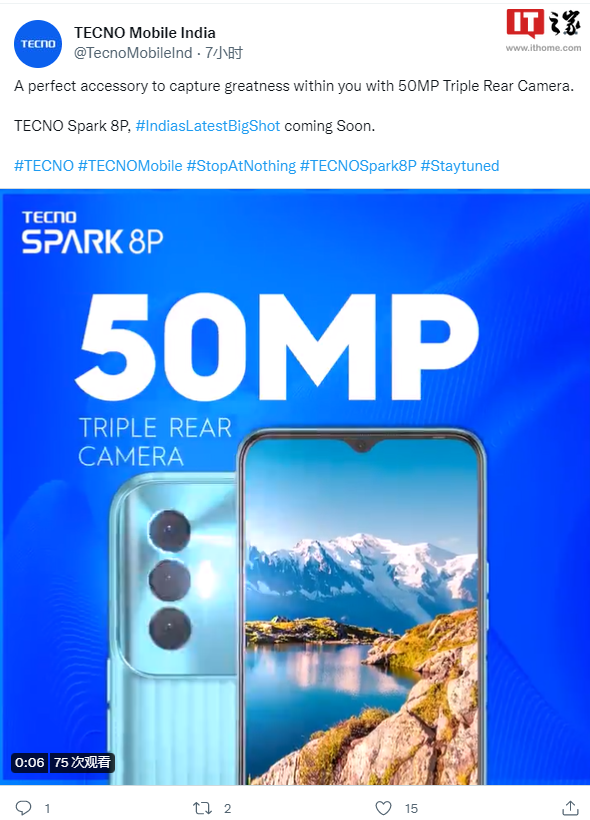This screenshot has height=820, width=590.
Task: Play the Spark 8P promo video
Action: click(295, 487)
